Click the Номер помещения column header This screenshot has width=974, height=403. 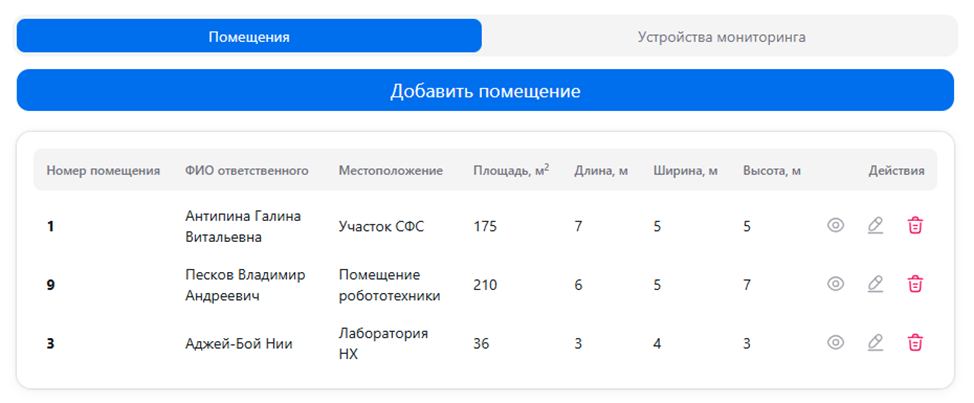click(x=103, y=171)
